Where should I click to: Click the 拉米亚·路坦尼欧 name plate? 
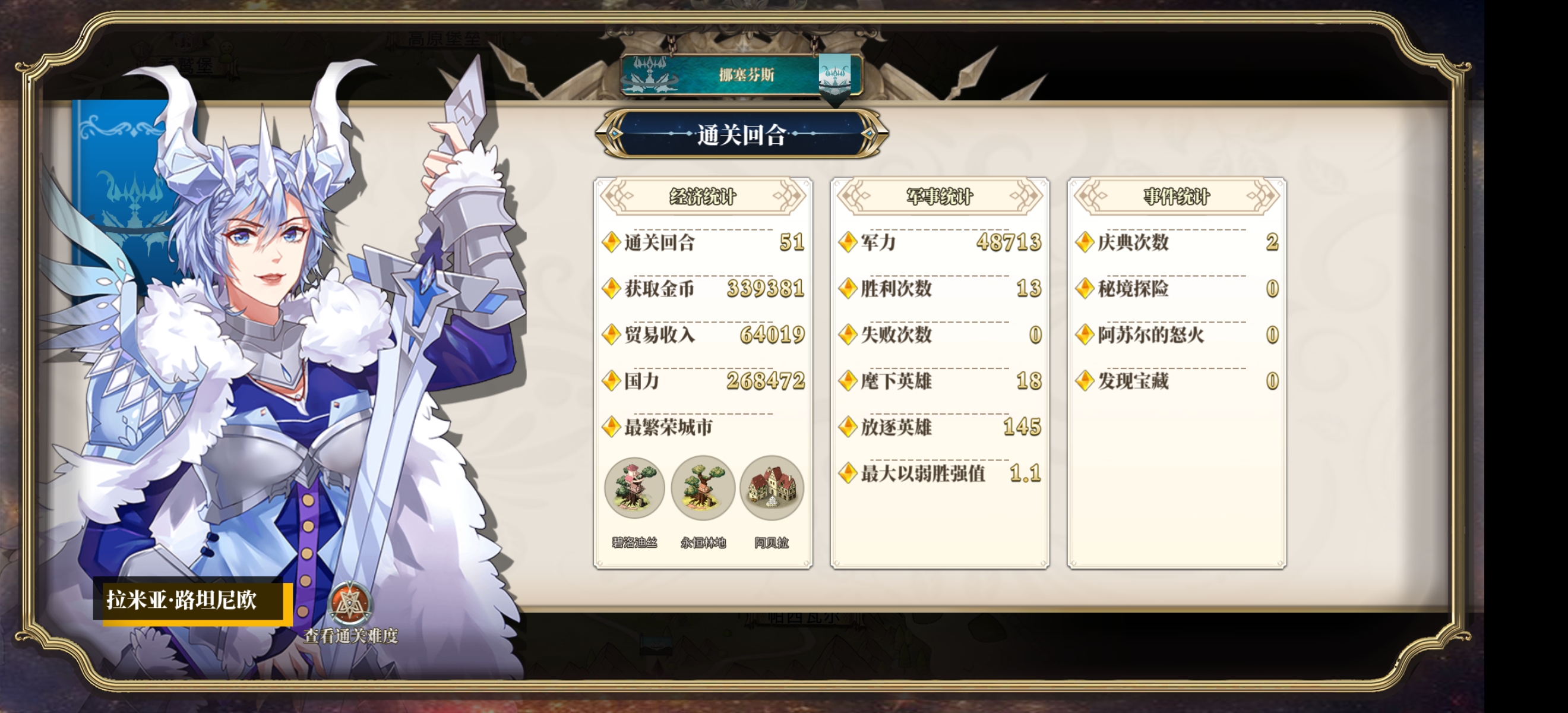coord(192,600)
